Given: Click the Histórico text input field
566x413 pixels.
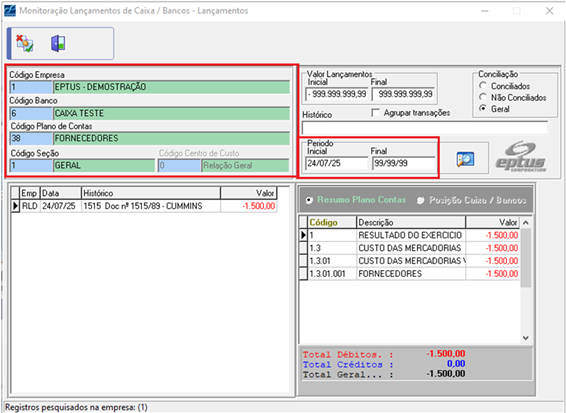Looking at the screenshot, I should 425,128.
